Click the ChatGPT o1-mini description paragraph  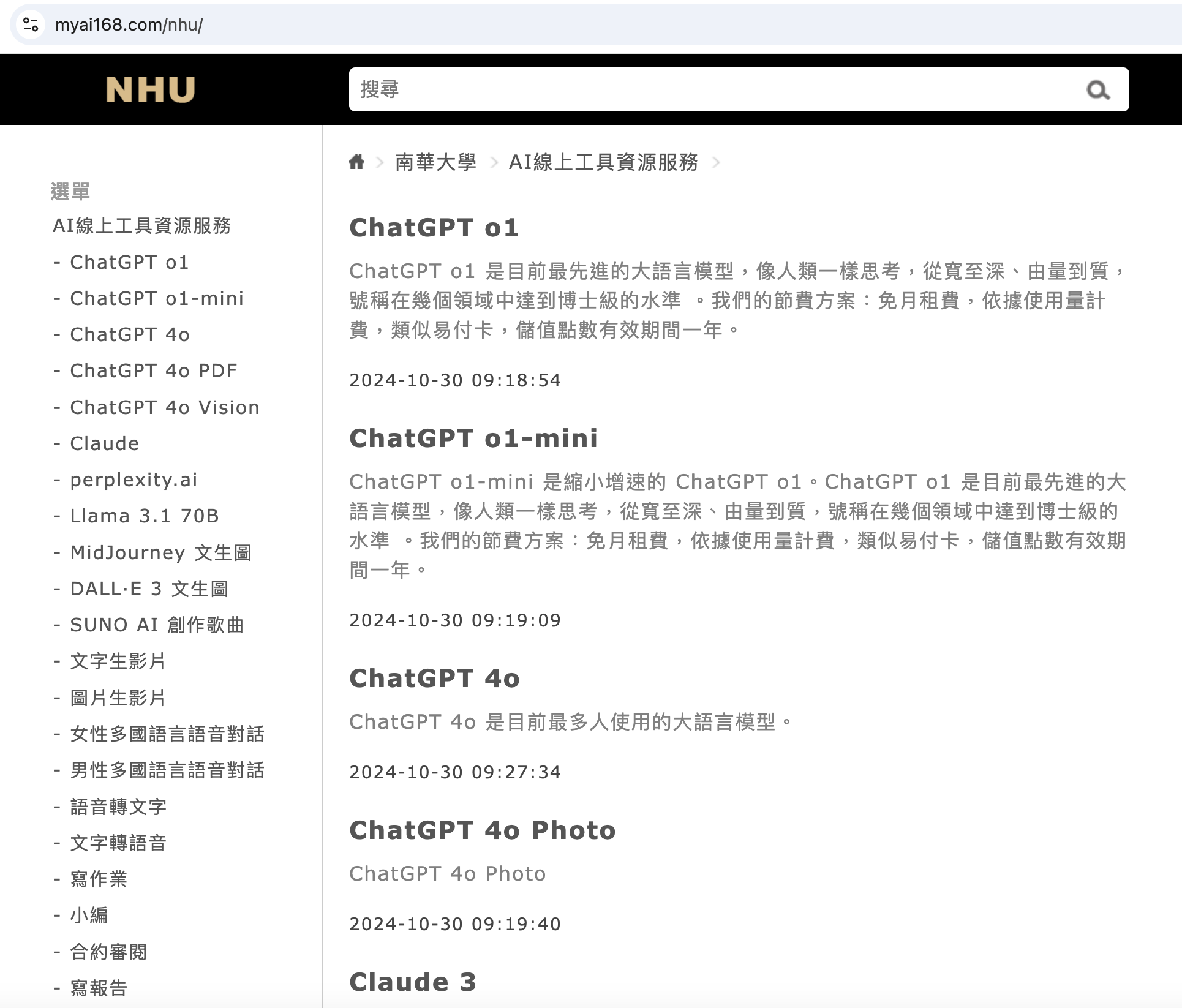click(737, 525)
